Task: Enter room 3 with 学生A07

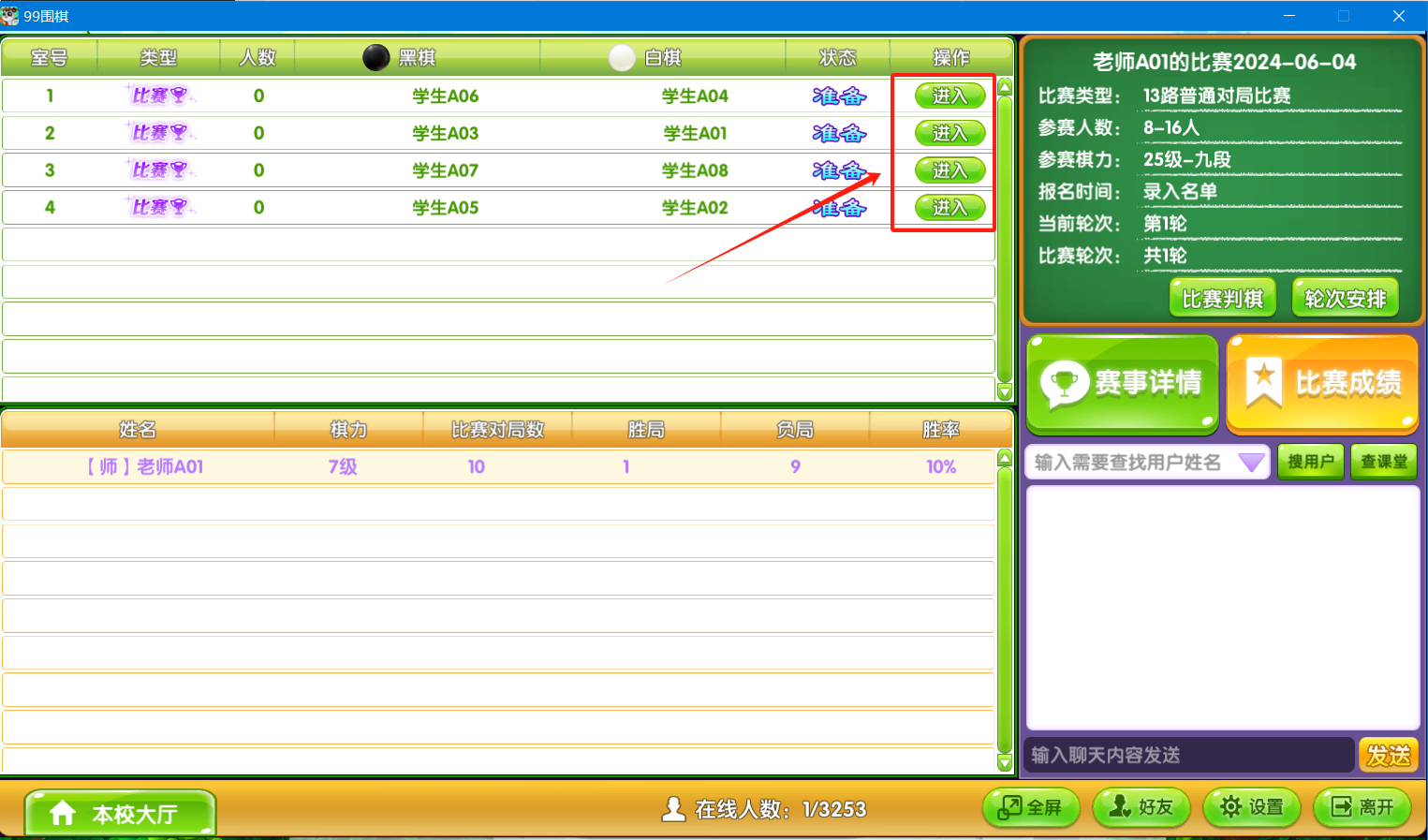Action: point(950,170)
